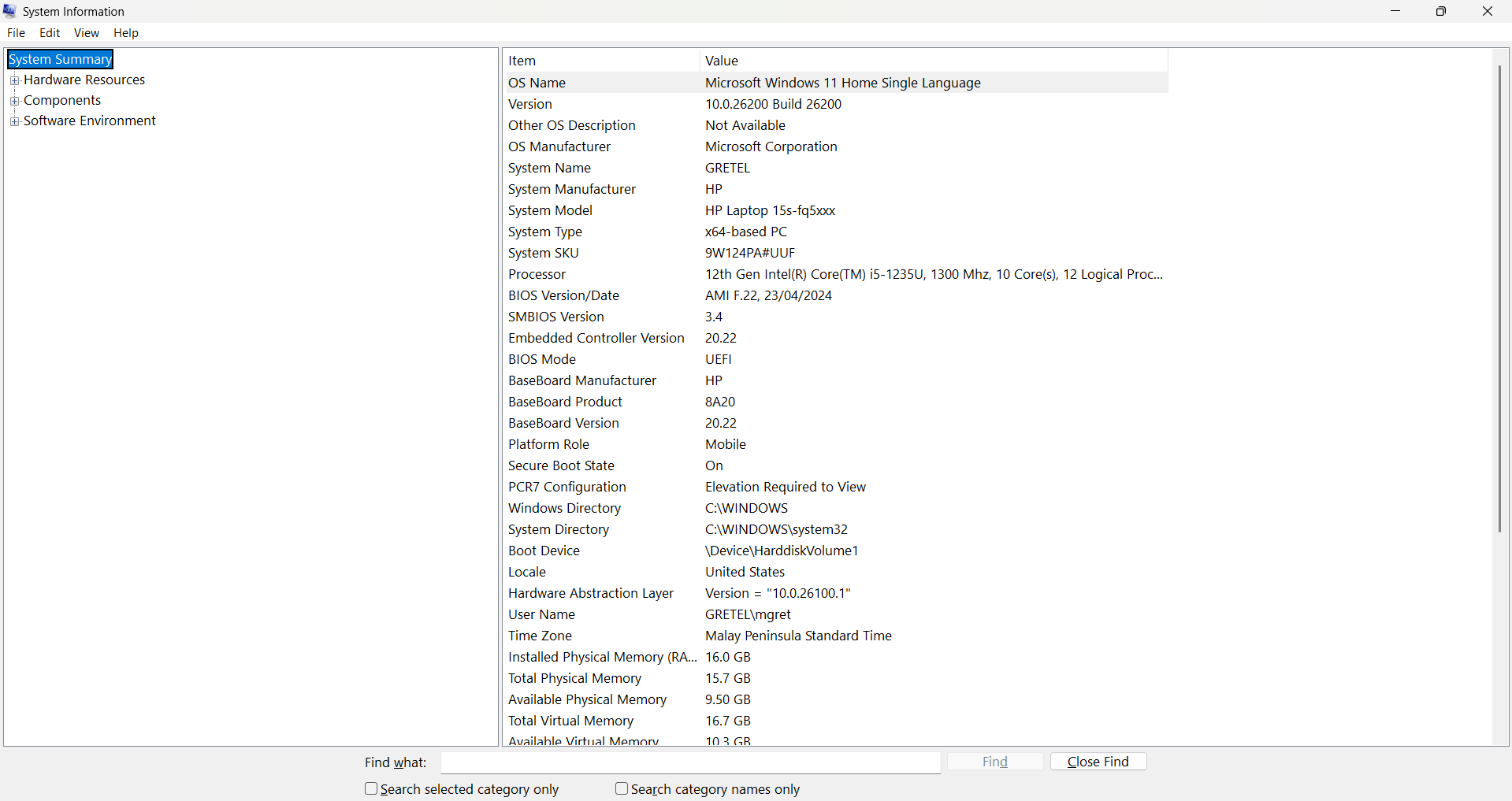1512x801 pixels.
Task: Expand the Hardware Resources node
Action: 14,80
